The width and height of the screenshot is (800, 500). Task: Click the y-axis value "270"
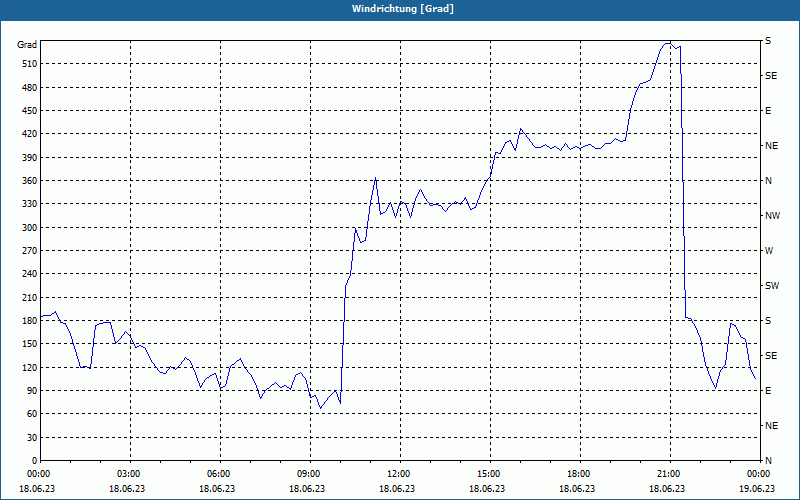30,251
